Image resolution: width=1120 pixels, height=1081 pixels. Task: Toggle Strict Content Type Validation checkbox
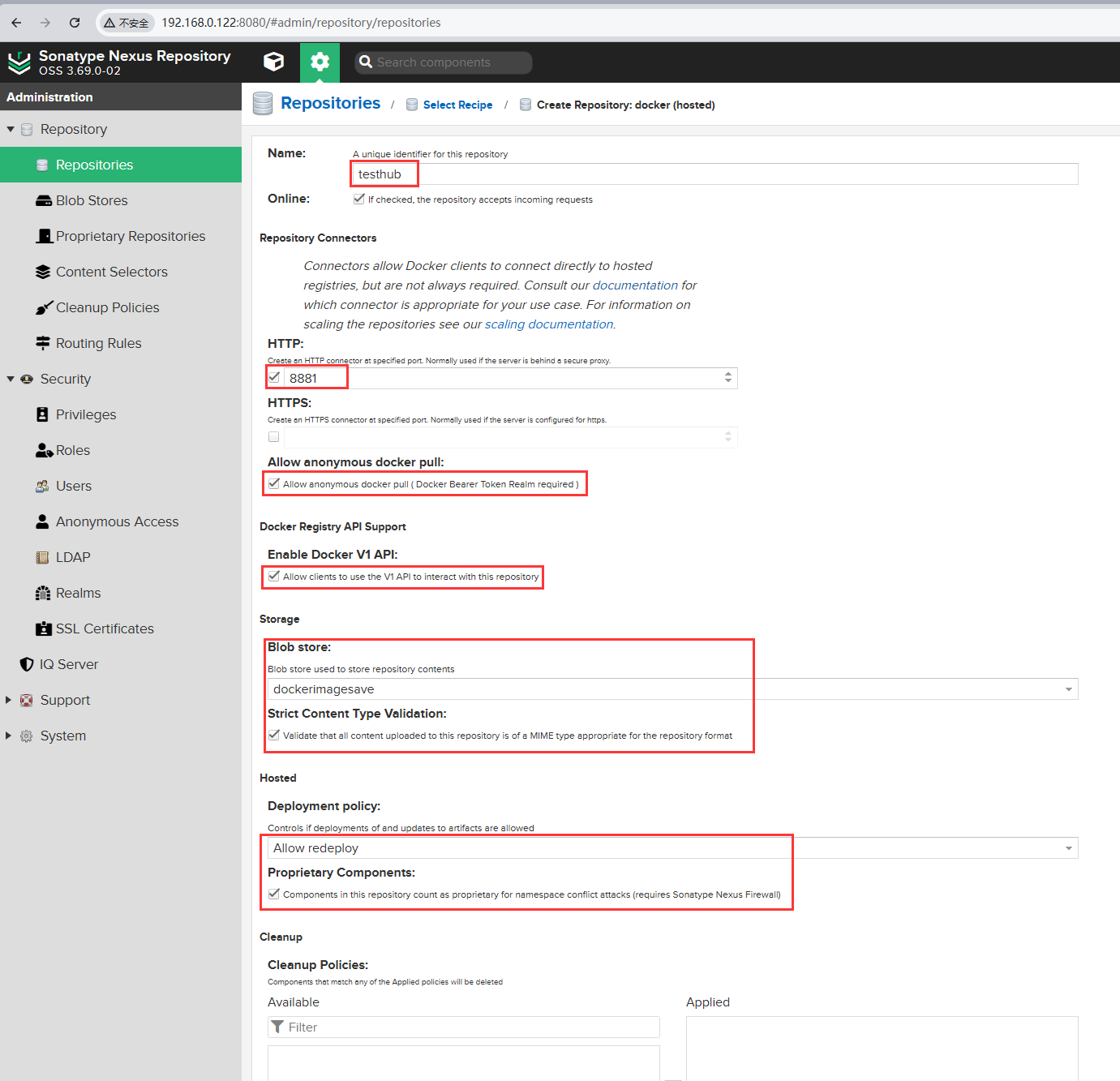pyautogui.click(x=274, y=736)
